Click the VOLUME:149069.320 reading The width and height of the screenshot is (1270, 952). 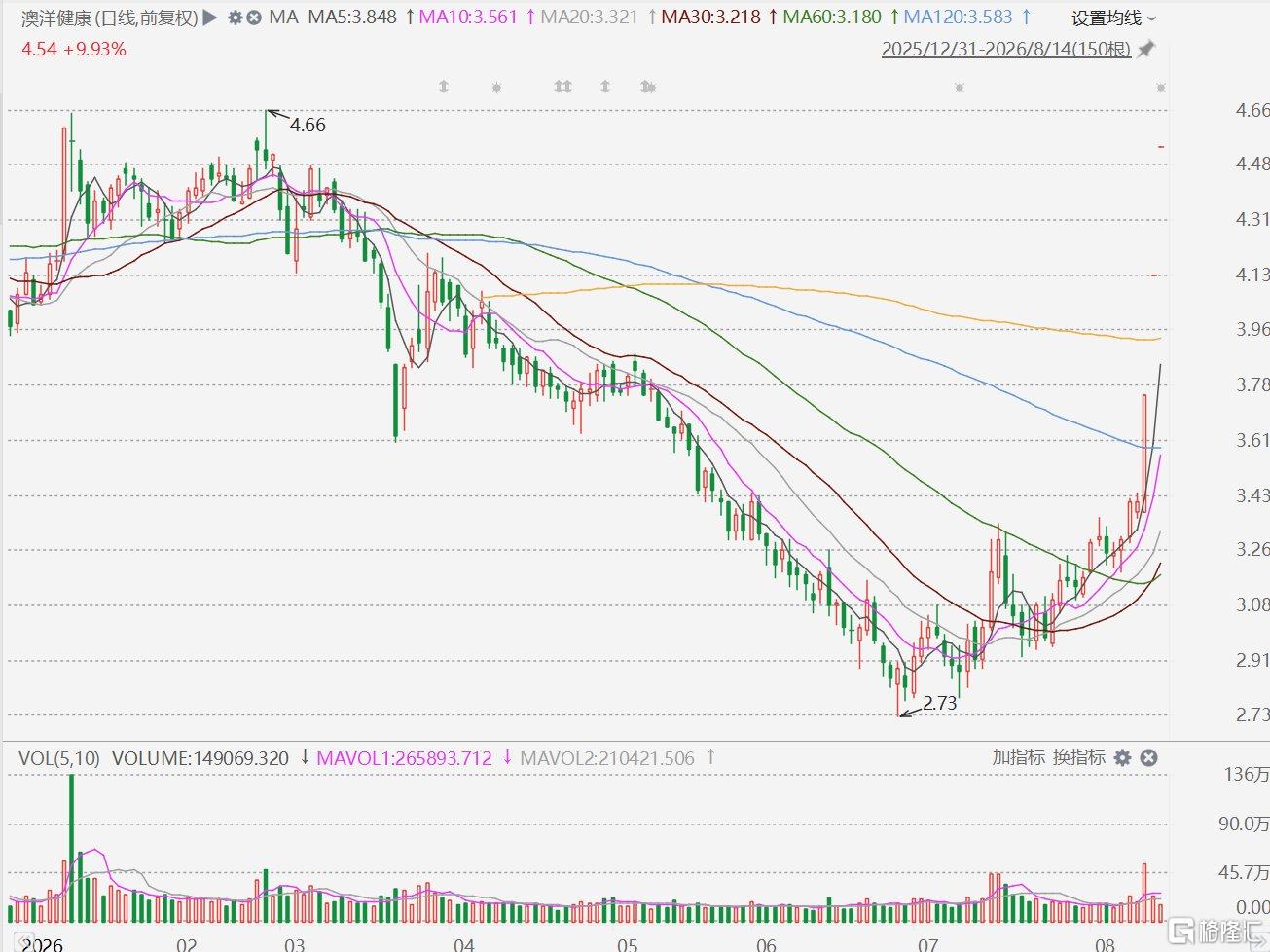pyautogui.click(x=200, y=757)
